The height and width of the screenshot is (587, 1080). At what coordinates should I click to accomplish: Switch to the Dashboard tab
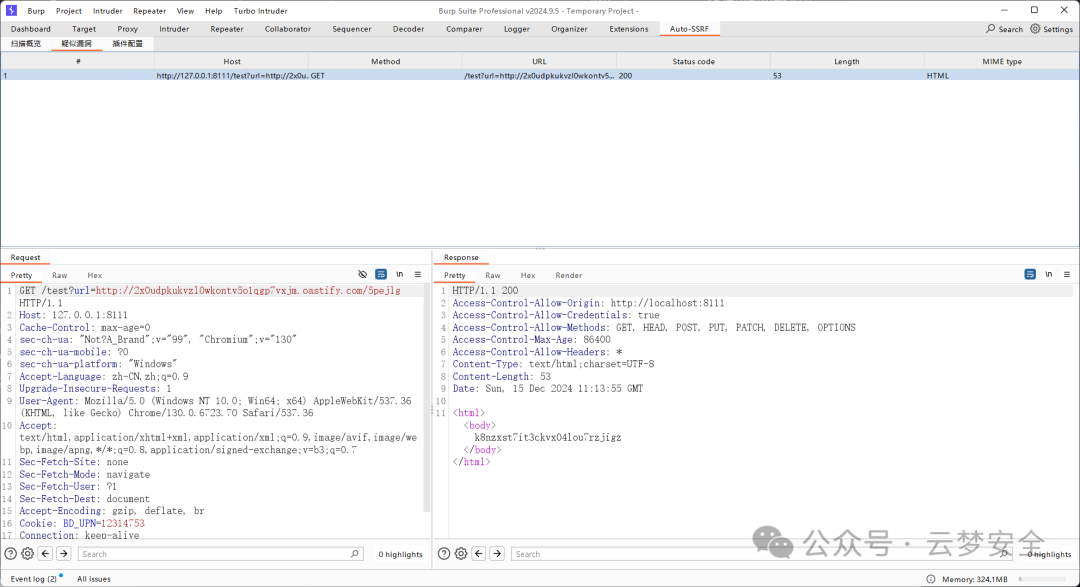click(30, 29)
